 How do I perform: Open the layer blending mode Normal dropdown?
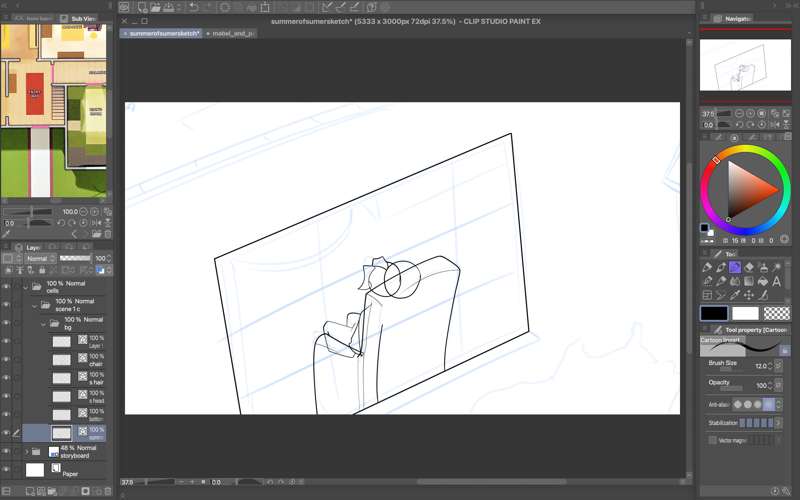click(41, 258)
